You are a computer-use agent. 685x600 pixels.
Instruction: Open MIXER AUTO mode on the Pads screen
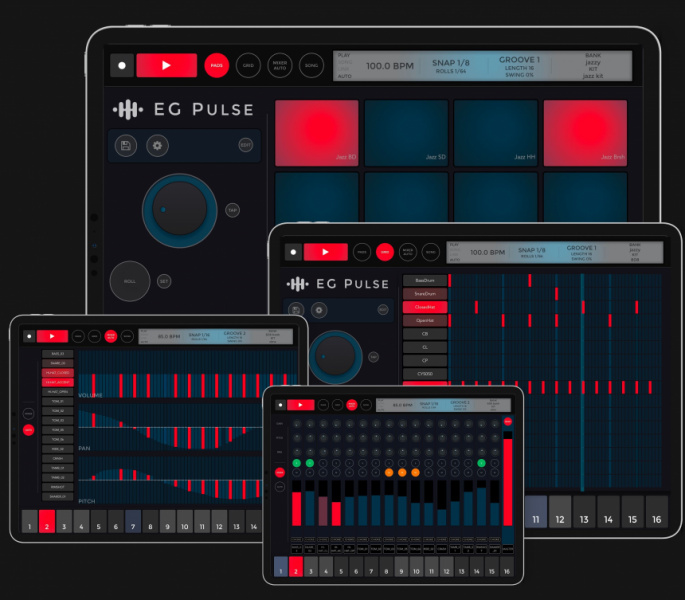pos(280,66)
